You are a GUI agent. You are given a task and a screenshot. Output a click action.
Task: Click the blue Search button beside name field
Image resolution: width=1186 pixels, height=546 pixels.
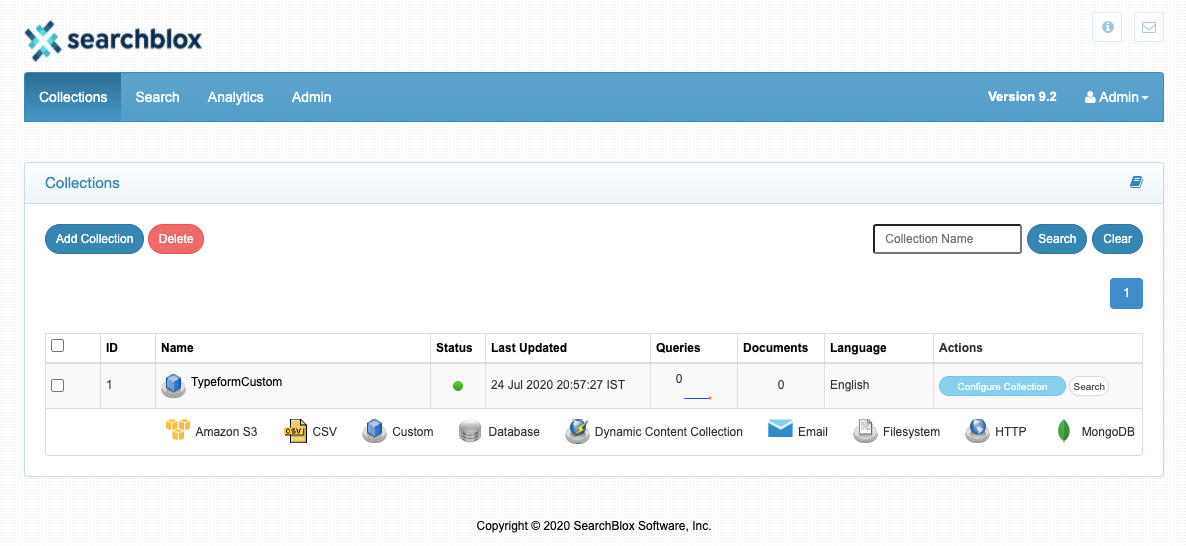[1057, 239]
